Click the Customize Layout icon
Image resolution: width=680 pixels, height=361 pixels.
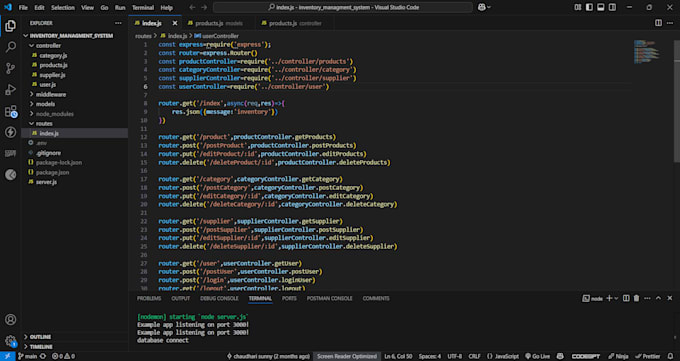[x=578, y=7]
